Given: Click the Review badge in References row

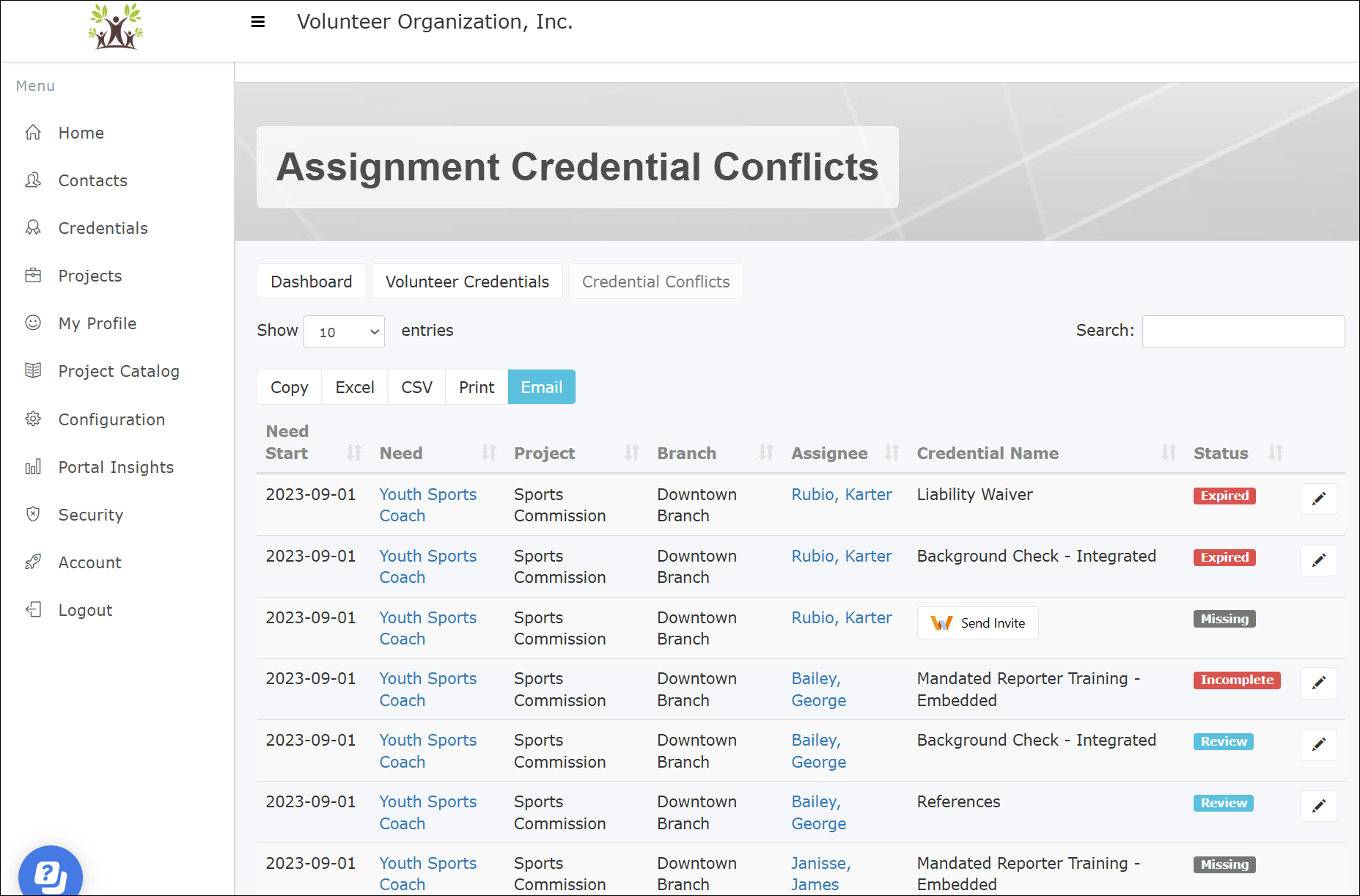Looking at the screenshot, I should (x=1224, y=803).
